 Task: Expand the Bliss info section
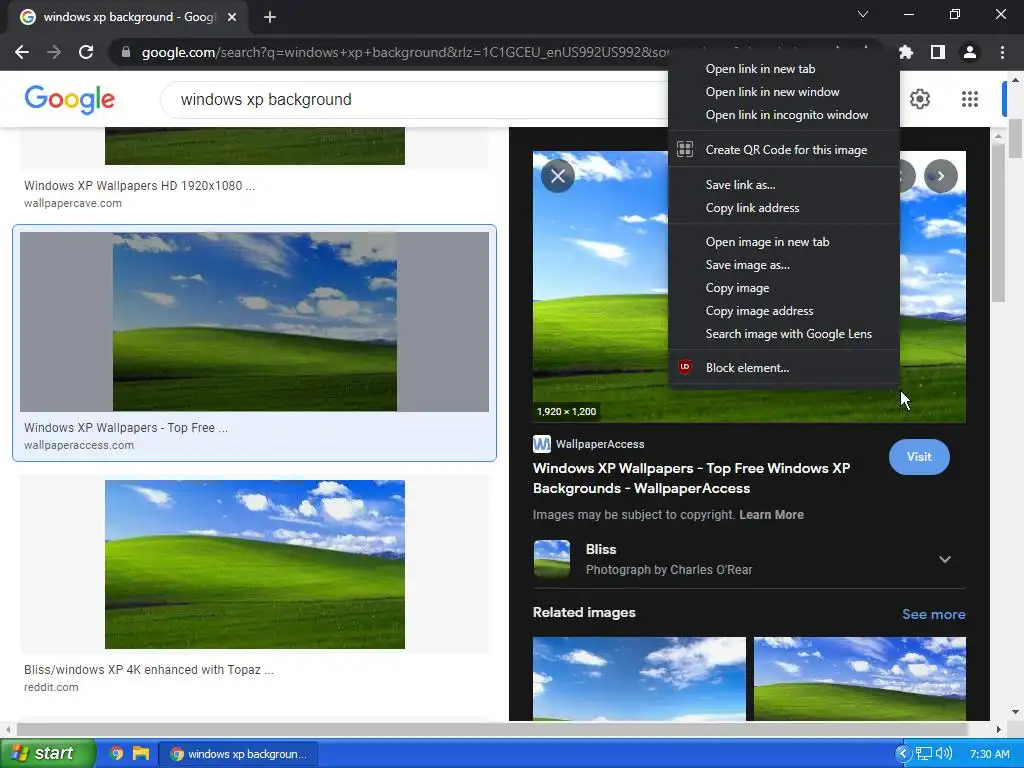click(944, 560)
